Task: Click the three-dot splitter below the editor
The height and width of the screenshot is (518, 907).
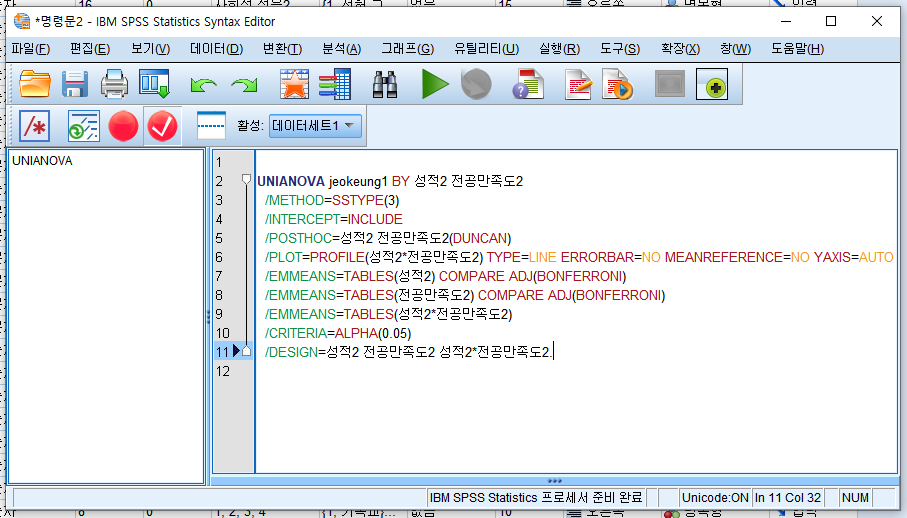Action: pyautogui.click(x=554, y=480)
